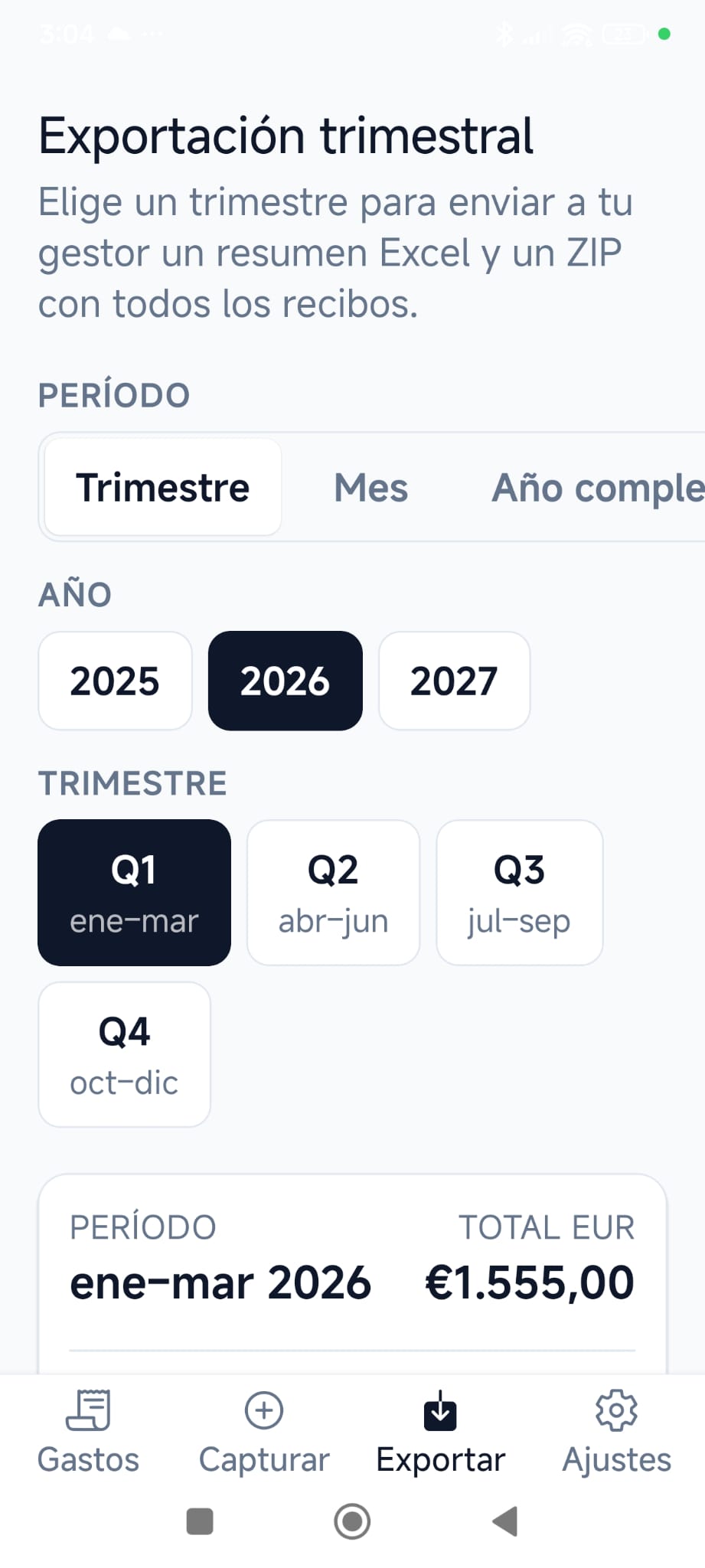Tap the Android recent apps square

point(200,1521)
